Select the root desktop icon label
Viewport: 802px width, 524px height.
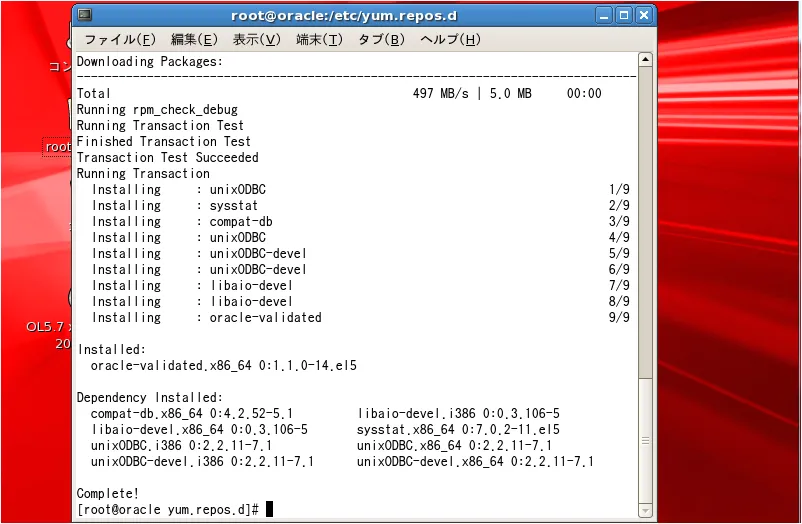(x=58, y=147)
